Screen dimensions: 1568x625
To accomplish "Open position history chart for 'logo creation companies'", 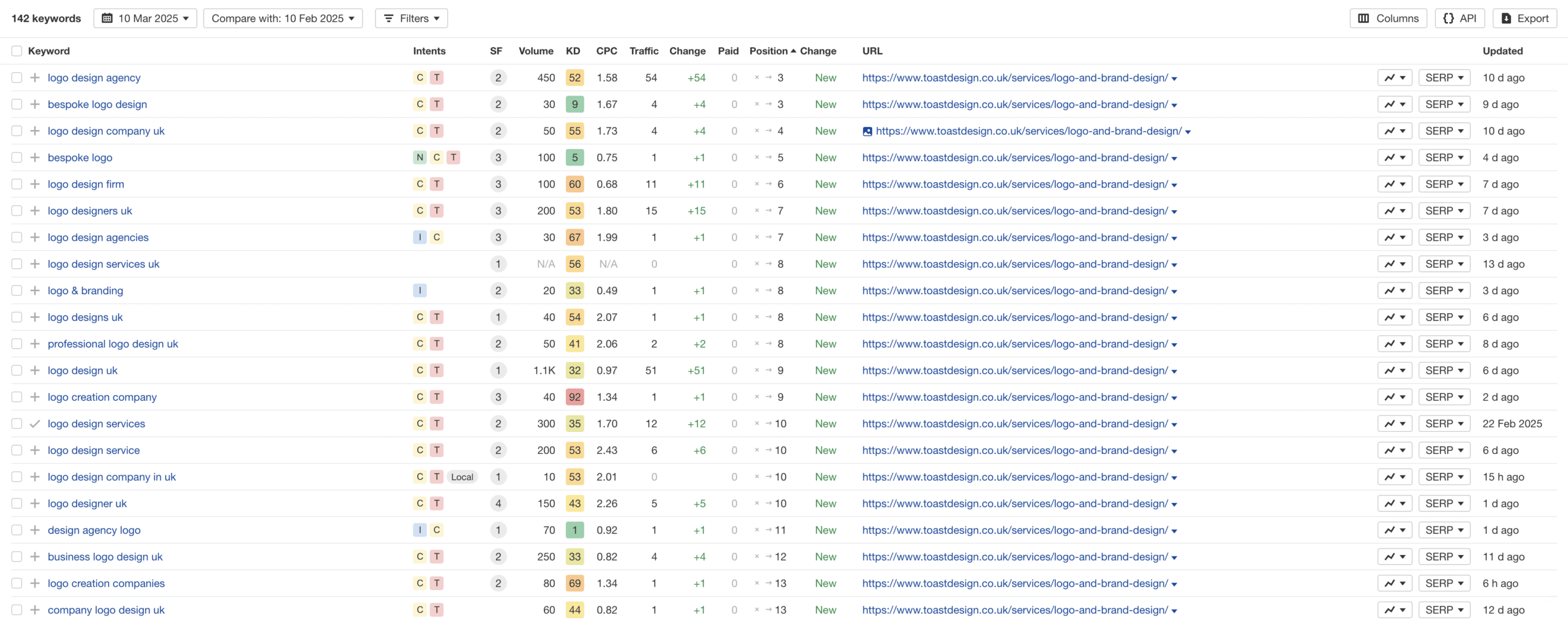I will [1395, 583].
